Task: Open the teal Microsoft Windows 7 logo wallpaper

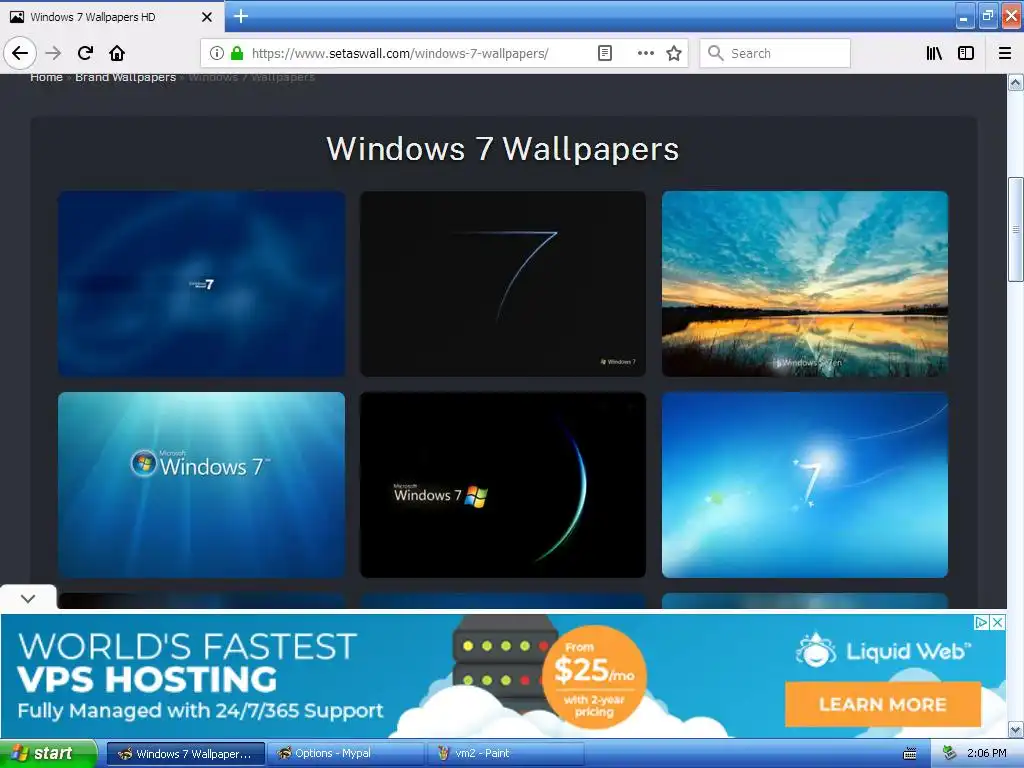Action: tap(201, 485)
